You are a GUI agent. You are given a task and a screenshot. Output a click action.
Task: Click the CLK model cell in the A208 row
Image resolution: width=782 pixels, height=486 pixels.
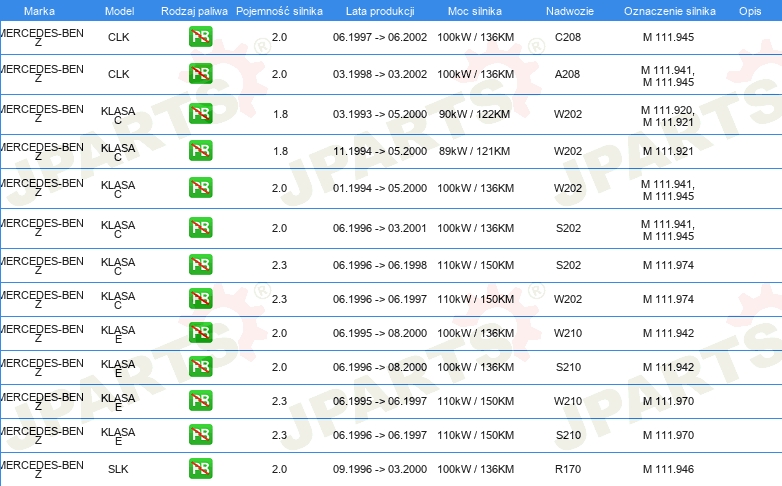(x=118, y=74)
